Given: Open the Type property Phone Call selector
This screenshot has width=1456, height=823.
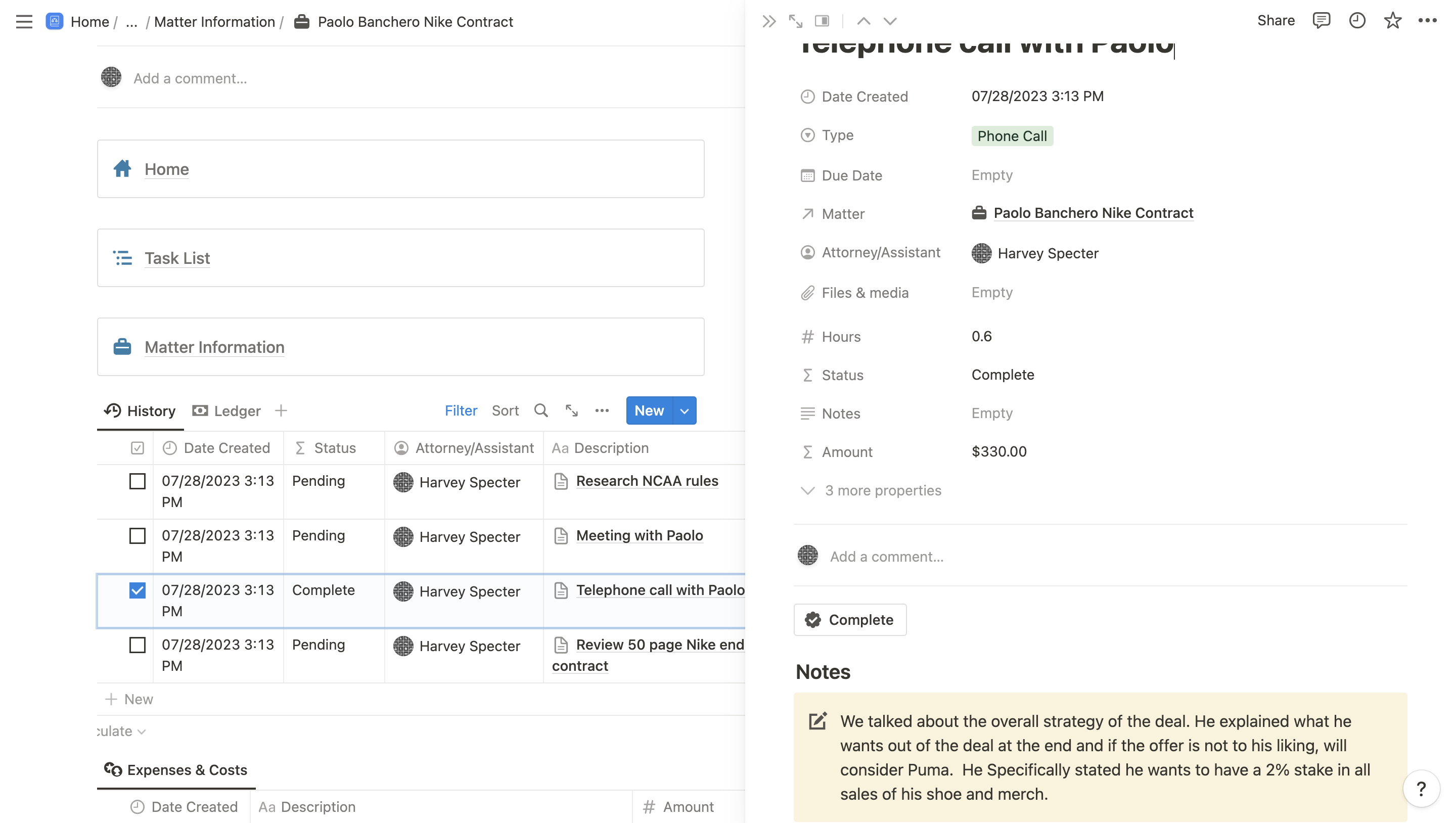Looking at the screenshot, I should click(x=1012, y=135).
